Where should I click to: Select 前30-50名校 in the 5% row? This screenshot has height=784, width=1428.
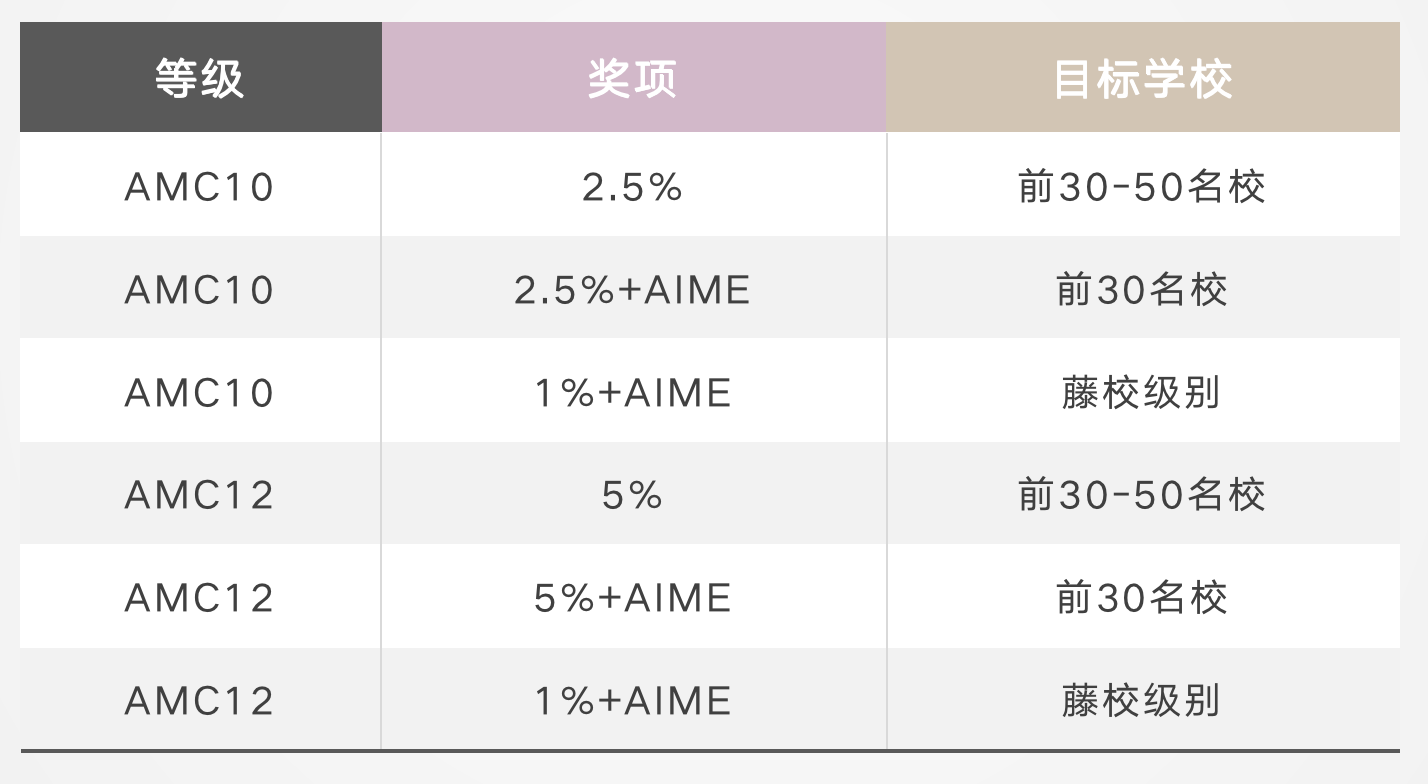click(1143, 495)
